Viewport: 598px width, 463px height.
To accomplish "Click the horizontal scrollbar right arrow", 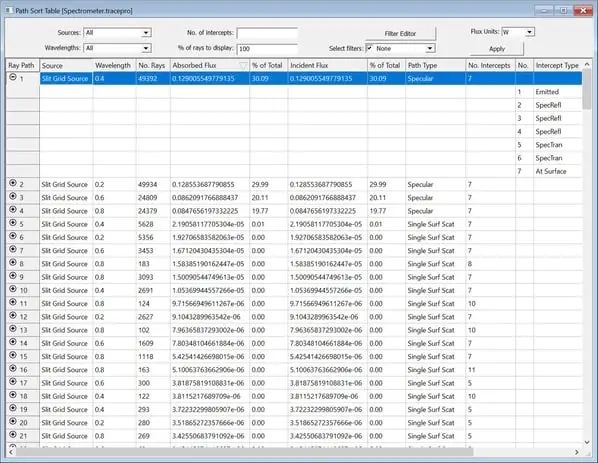I will [576, 452].
